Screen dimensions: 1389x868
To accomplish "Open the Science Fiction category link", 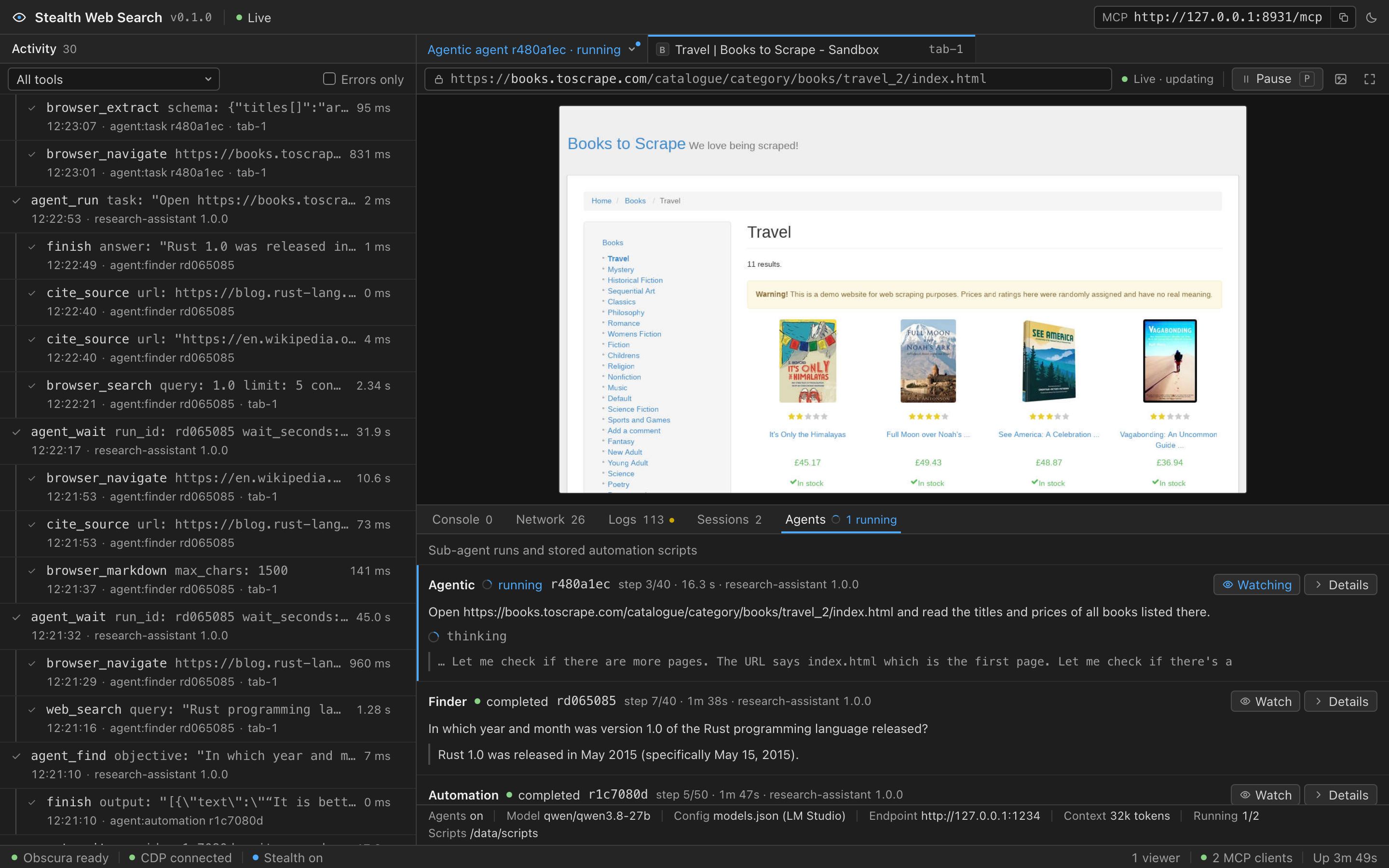I will (x=632, y=409).
